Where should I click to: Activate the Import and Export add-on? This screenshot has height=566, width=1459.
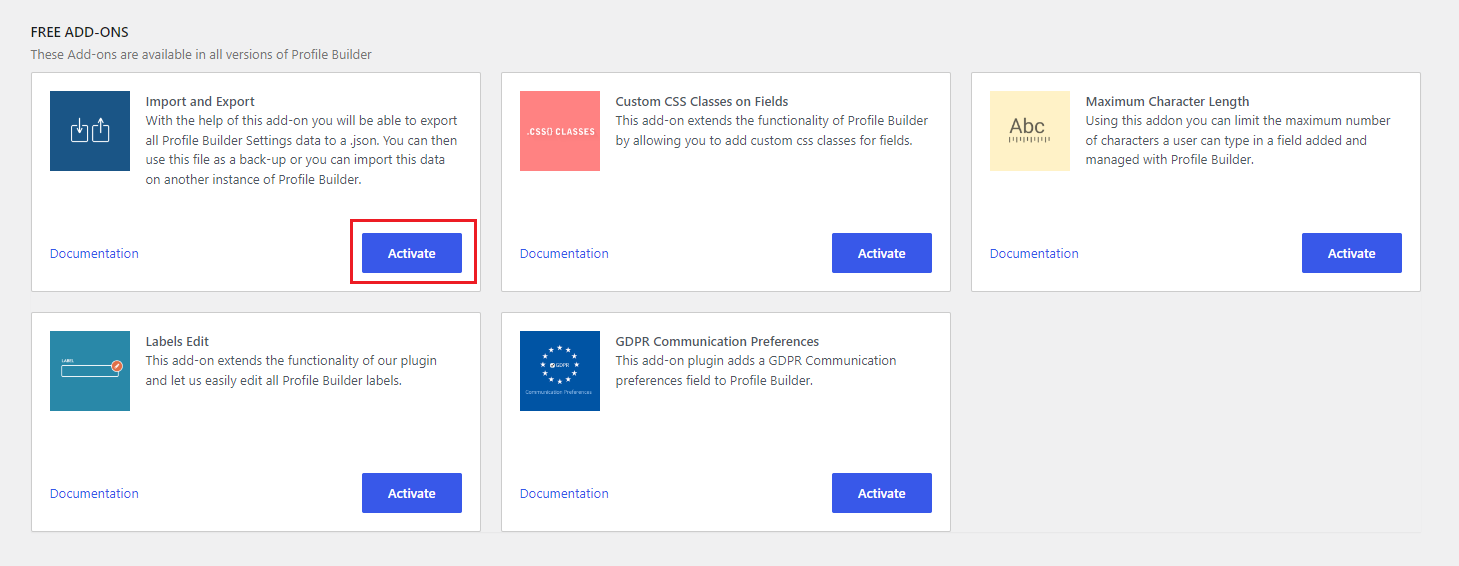pos(412,253)
